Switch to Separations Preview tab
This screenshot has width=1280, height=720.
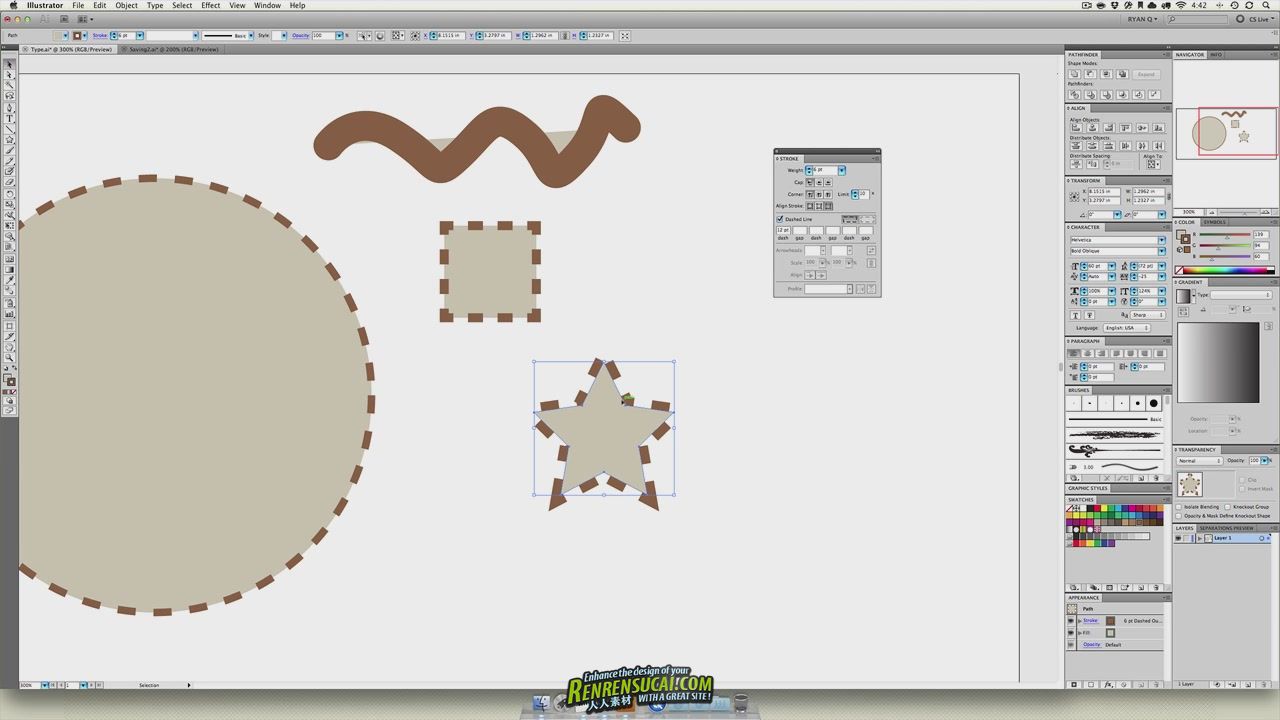tap(1226, 528)
